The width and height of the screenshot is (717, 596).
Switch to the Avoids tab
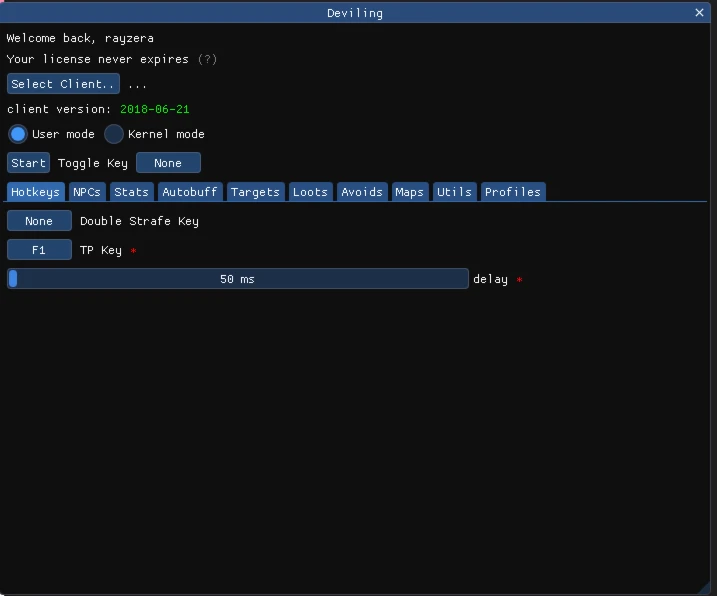[x=361, y=192]
